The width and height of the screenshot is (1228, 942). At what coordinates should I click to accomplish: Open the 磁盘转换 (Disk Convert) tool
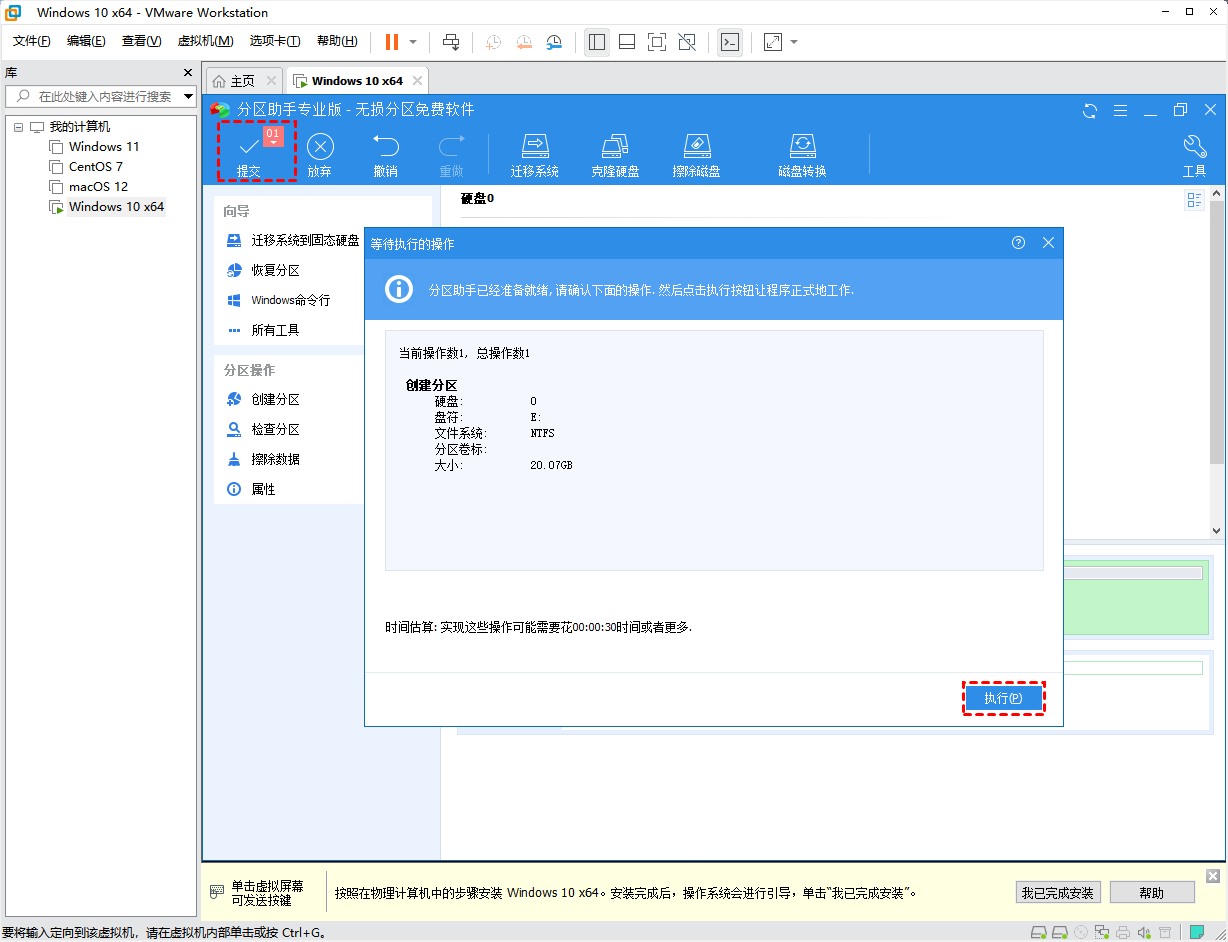802,155
